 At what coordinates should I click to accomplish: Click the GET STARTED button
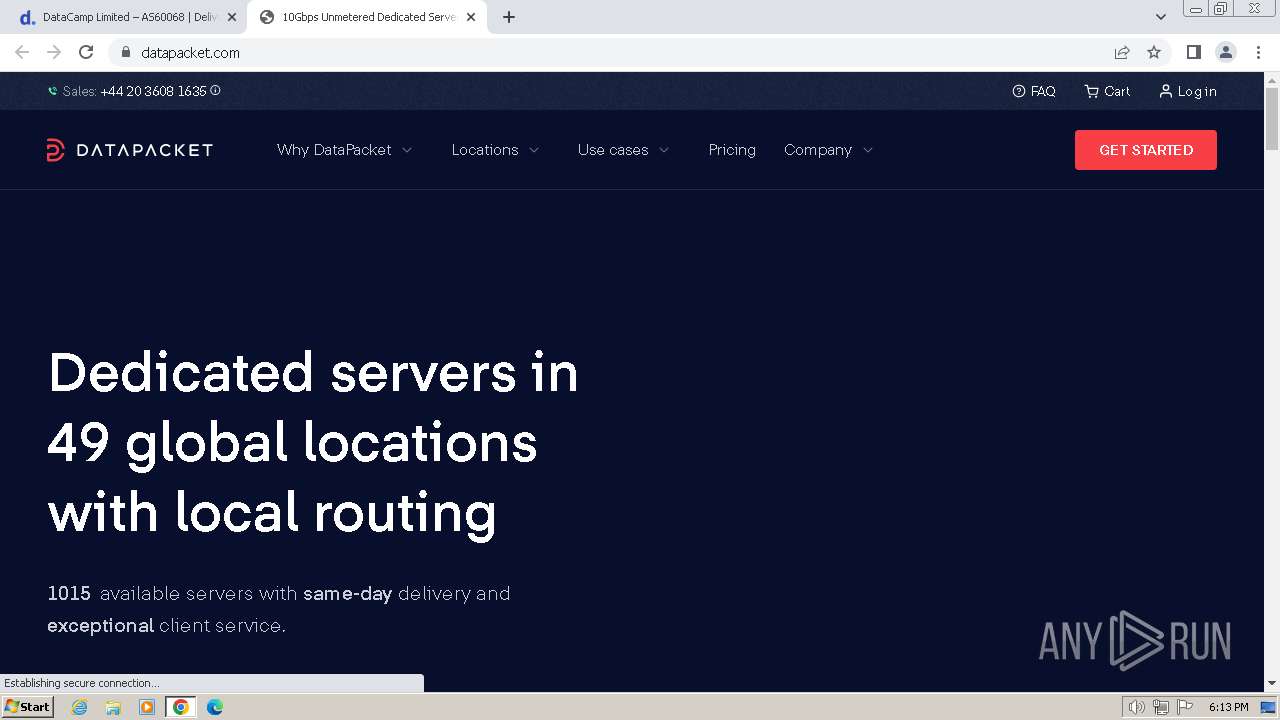click(1146, 150)
